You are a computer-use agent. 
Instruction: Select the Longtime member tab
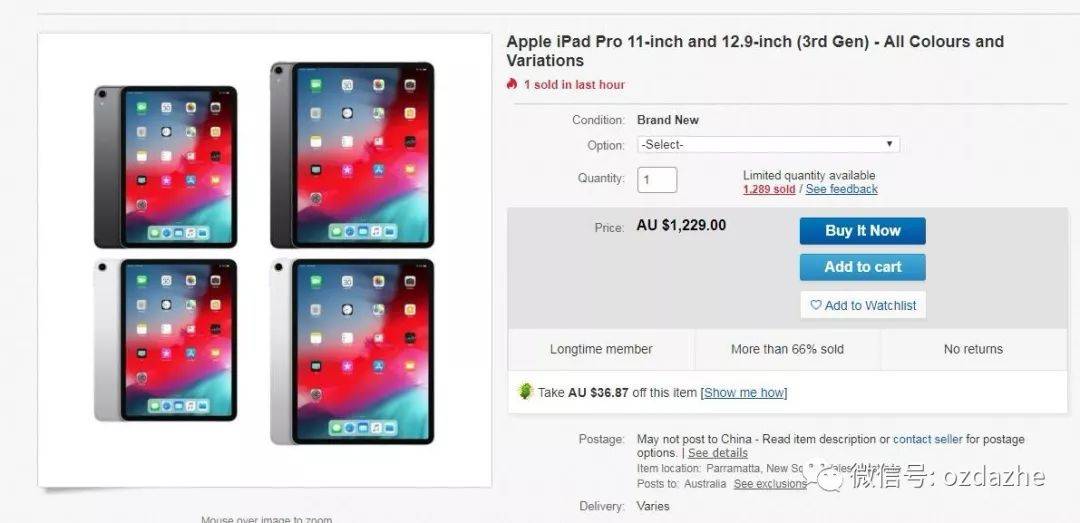pyautogui.click(x=601, y=349)
